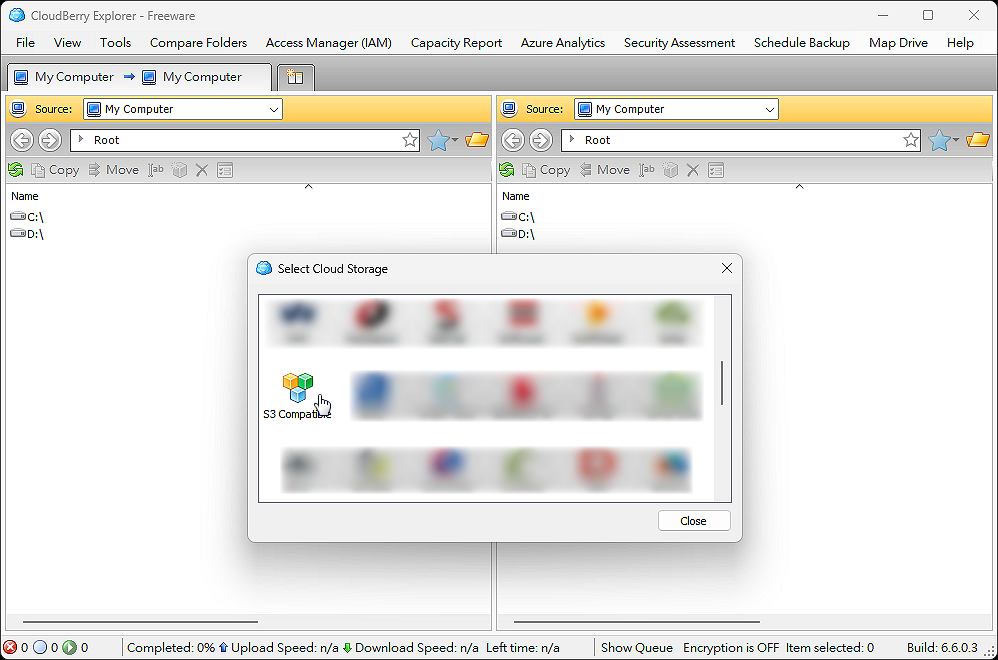
Task: Click right pane rename icon
Action: [x=647, y=170]
